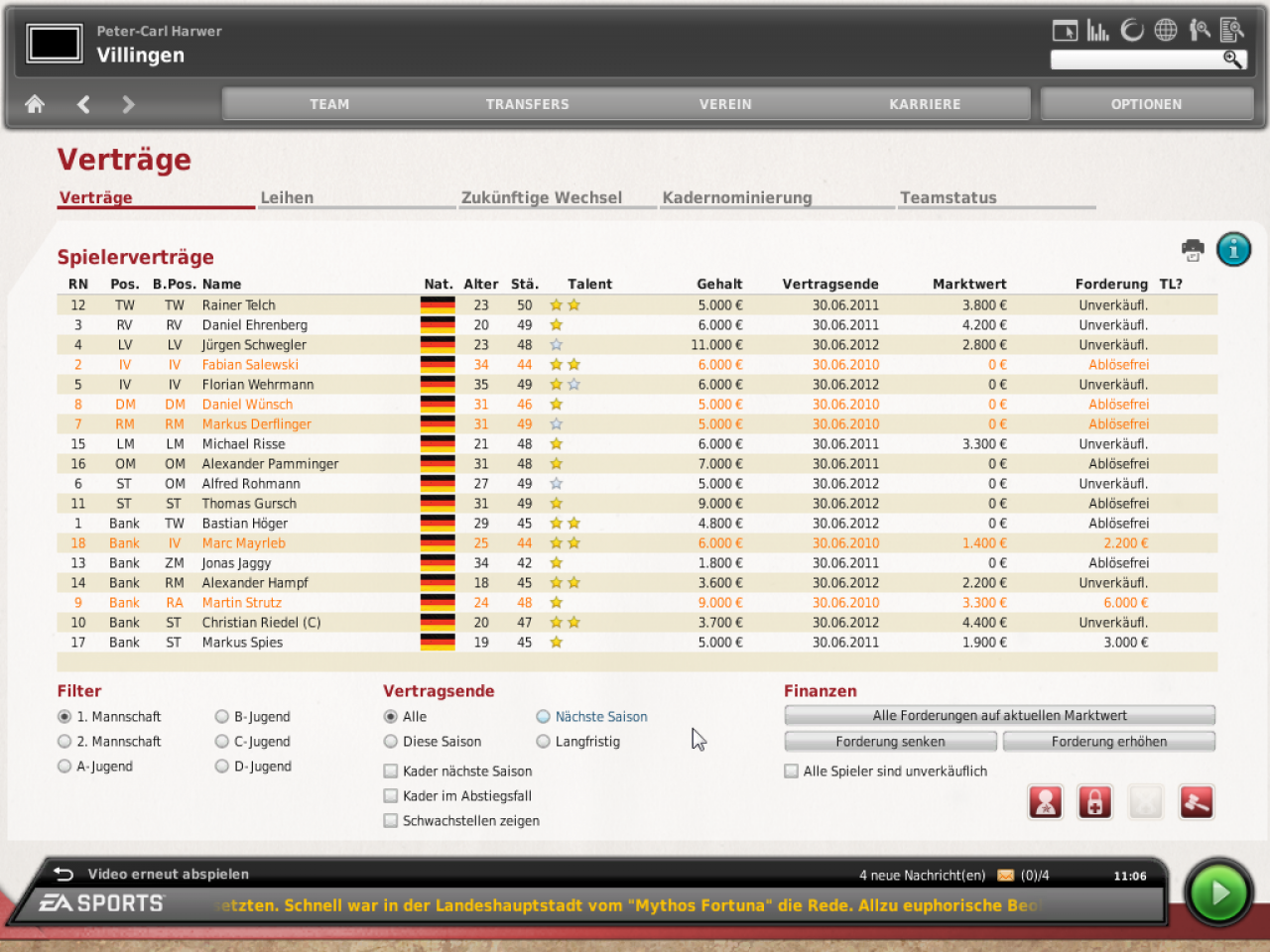Sort by the Gehalt column header
The image size is (1270, 952).
[x=719, y=284]
